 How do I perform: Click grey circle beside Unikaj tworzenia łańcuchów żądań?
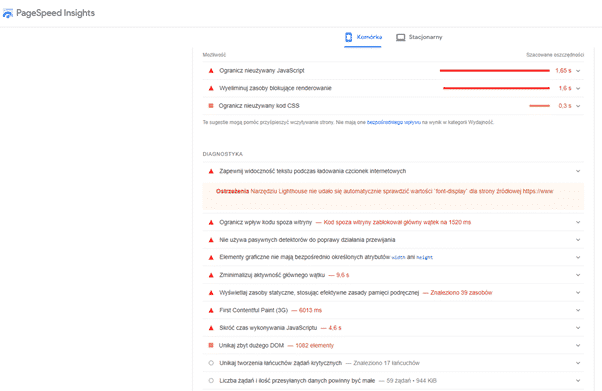211,363
